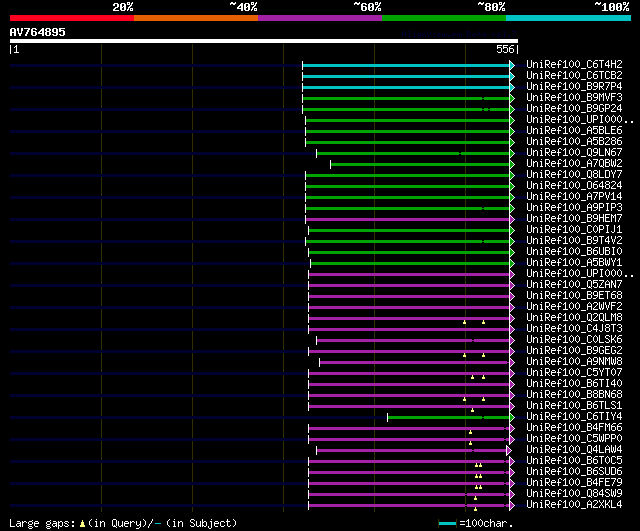The height and width of the screenshot is (531, 640).
Task: Select UniRef100_Q4LAW4 label
Action: point(574,450)
